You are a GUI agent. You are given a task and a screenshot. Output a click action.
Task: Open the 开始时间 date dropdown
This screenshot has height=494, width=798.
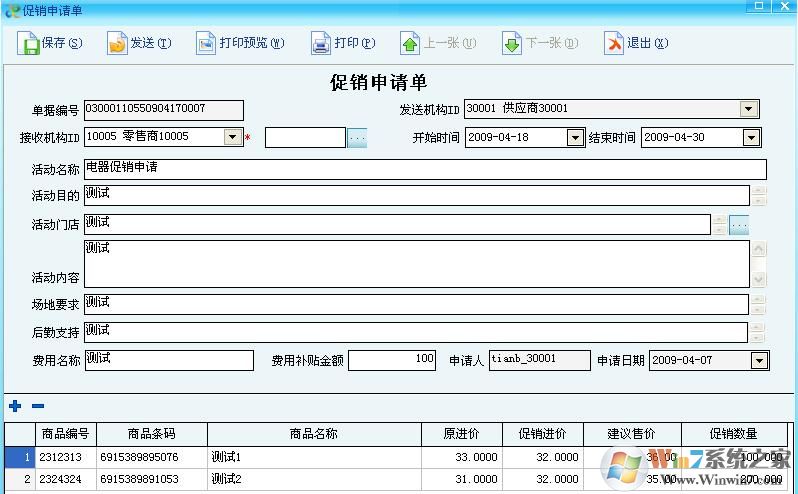pos(575,138)
